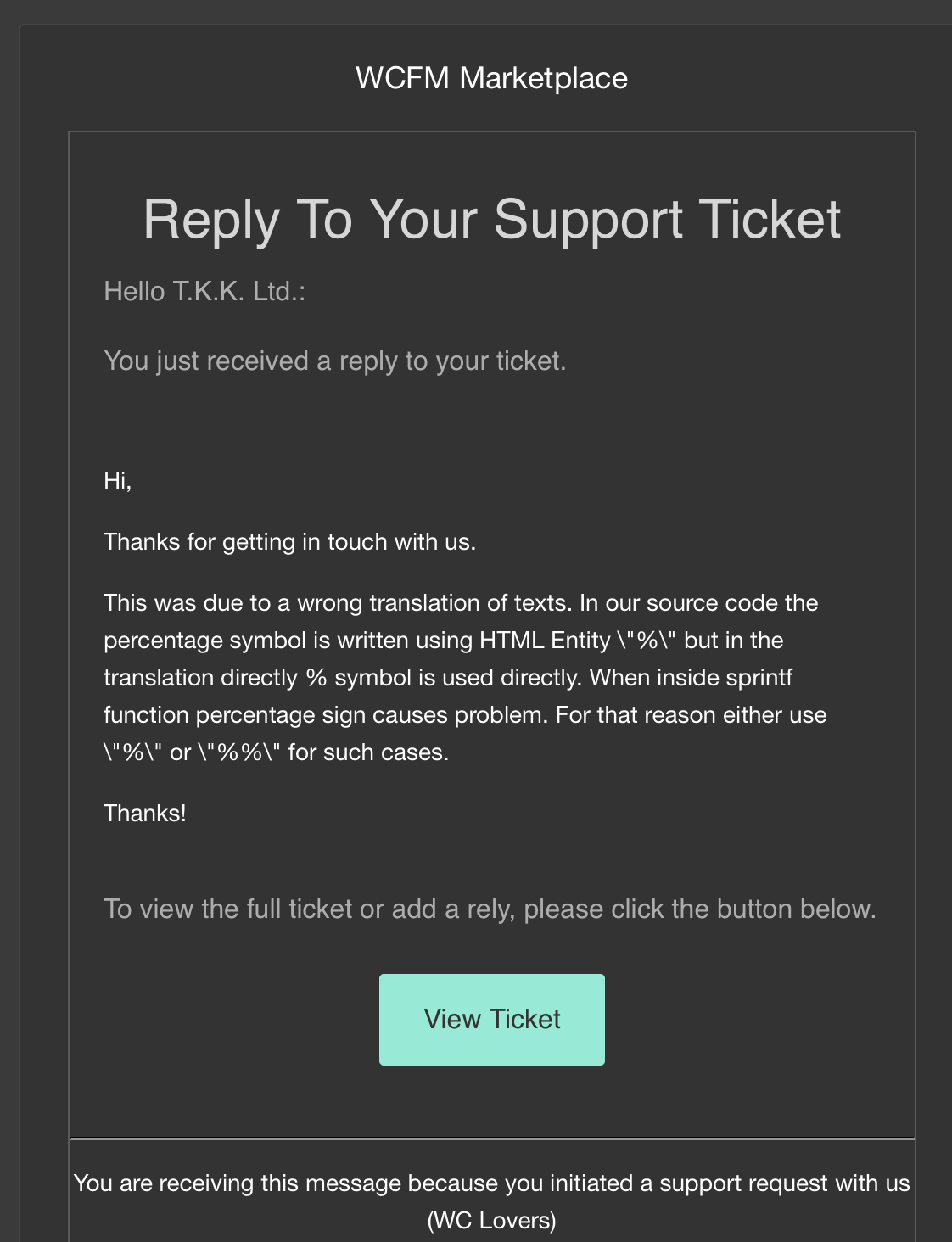Click 'Thanks for getting in touch with us.'
The image size is (952, 1242).
[289, 542]
